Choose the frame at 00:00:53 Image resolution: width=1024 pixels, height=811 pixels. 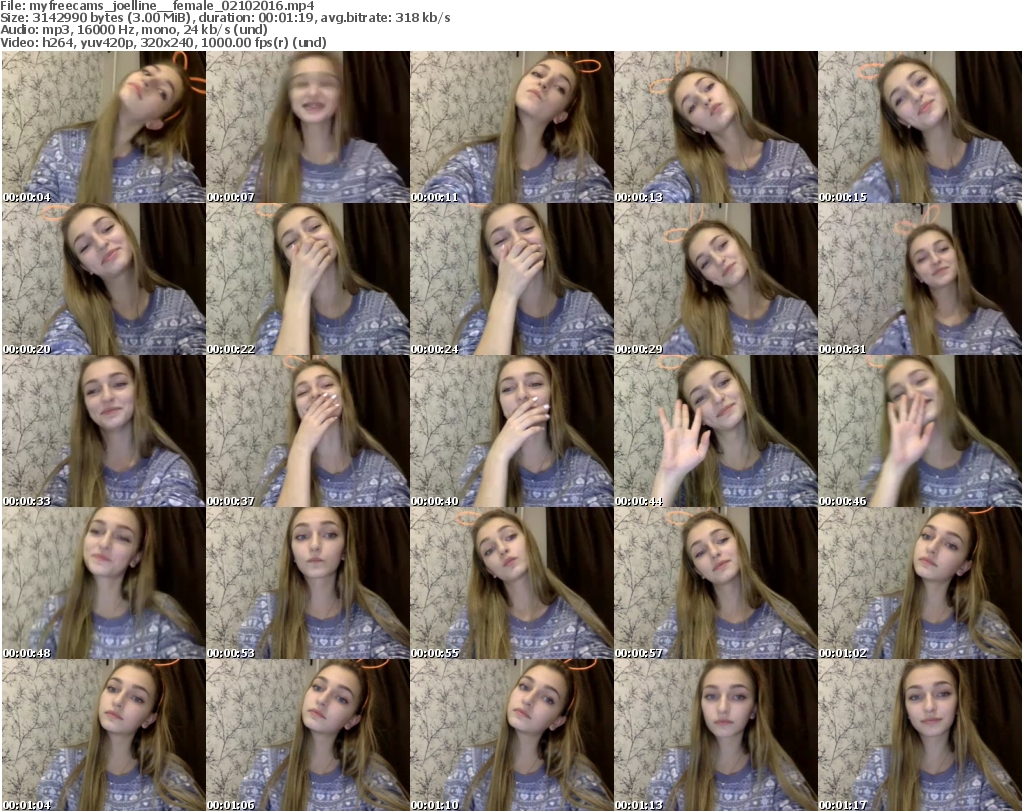308,583
